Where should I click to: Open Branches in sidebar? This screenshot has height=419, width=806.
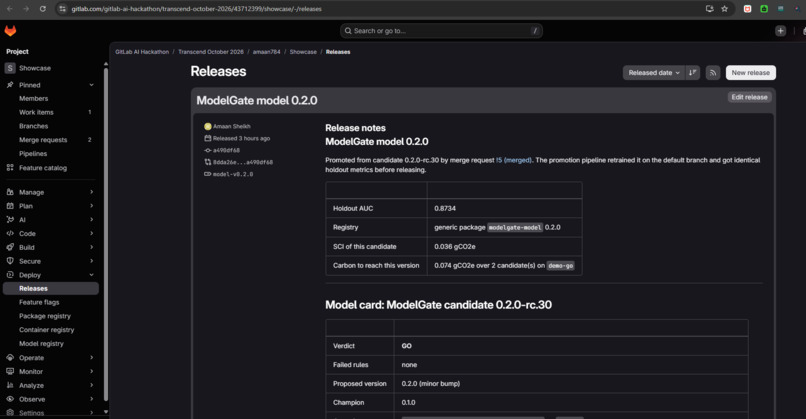pyautogui.click(x=33, y=126)
